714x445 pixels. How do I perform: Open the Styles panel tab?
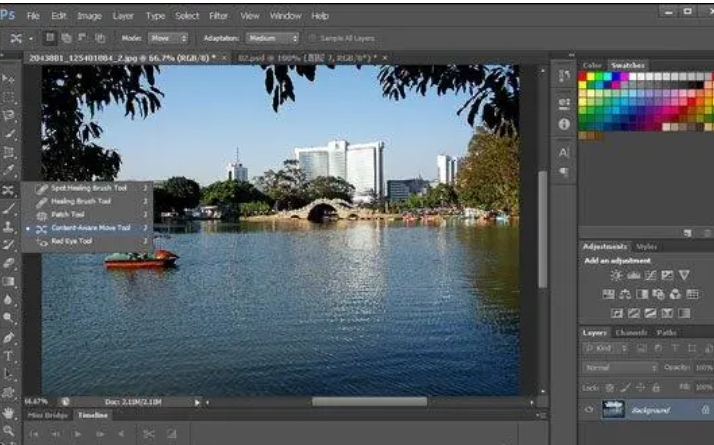647,246
